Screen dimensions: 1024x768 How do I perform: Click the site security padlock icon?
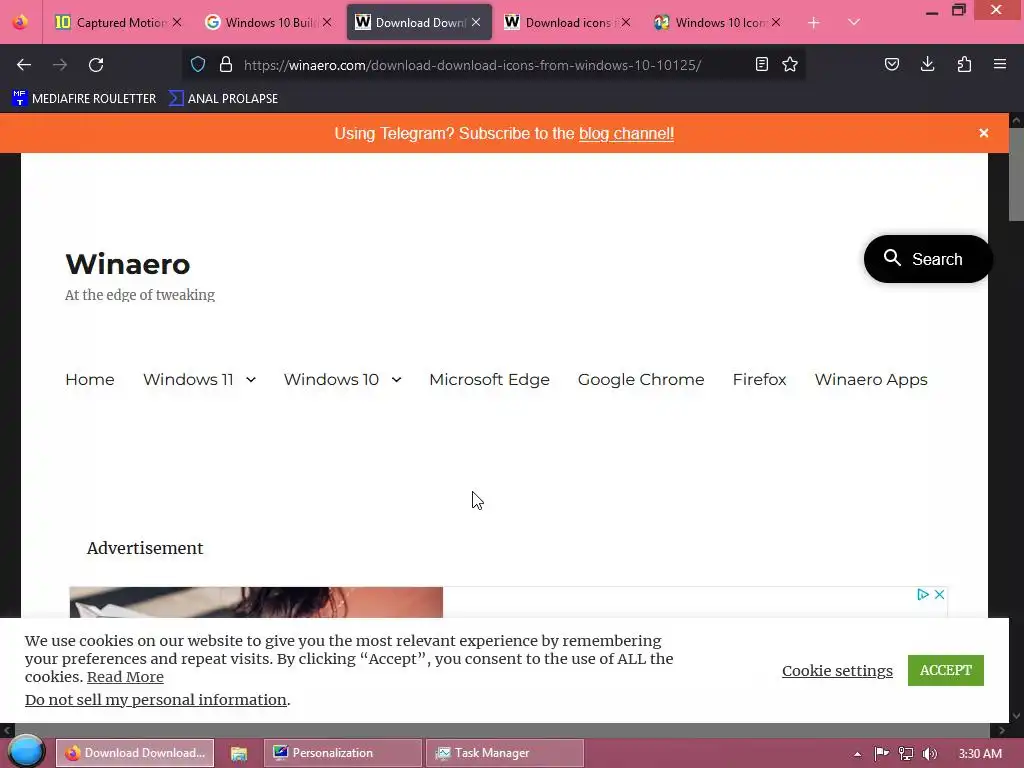(x=226, y=64)
